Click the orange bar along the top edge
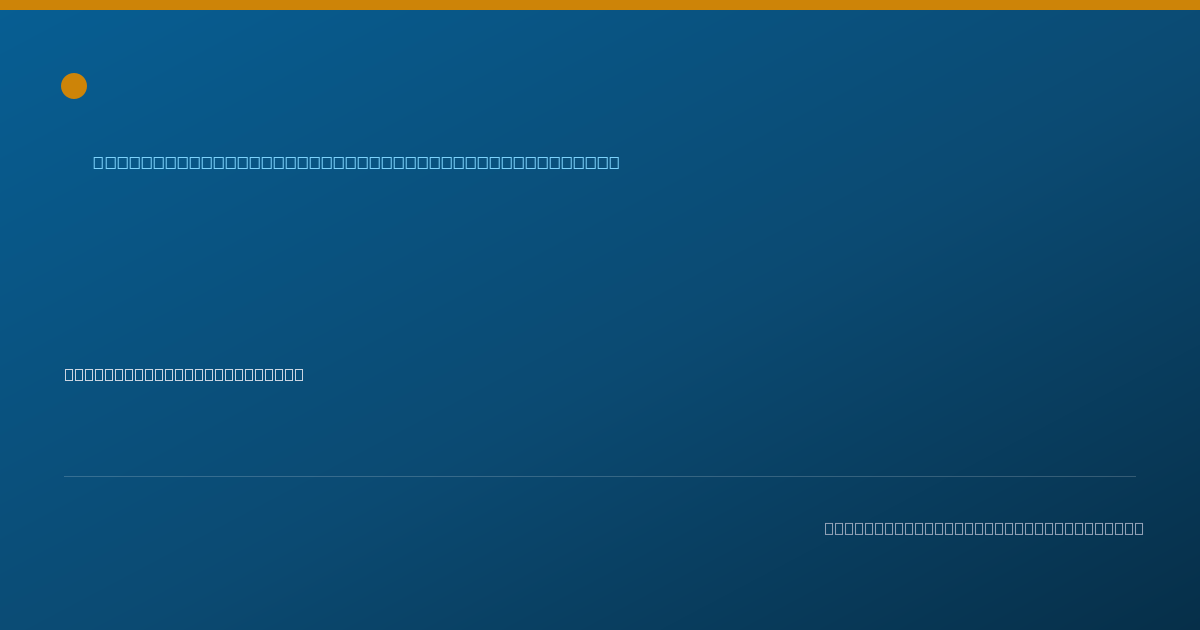This screenshot has height=630, width=1200. click(600, 5)
